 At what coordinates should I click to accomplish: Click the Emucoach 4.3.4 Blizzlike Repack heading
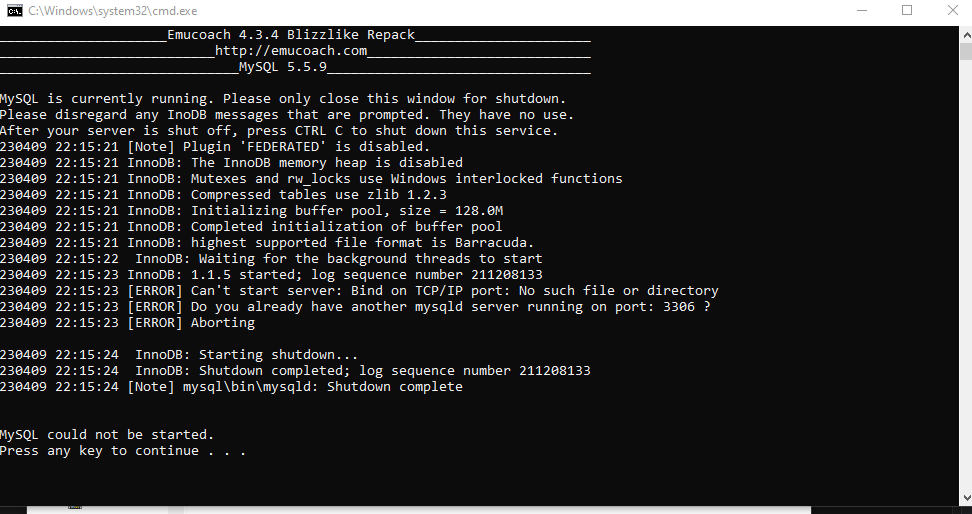point(291,35)
